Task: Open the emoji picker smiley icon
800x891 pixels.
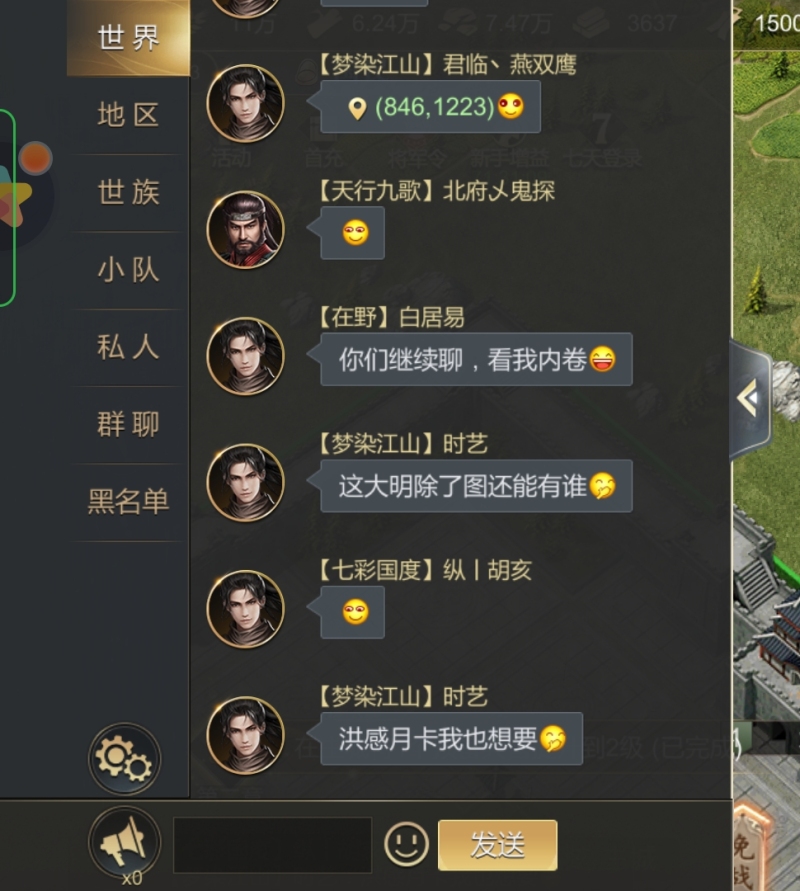Action: click(406, 844)
